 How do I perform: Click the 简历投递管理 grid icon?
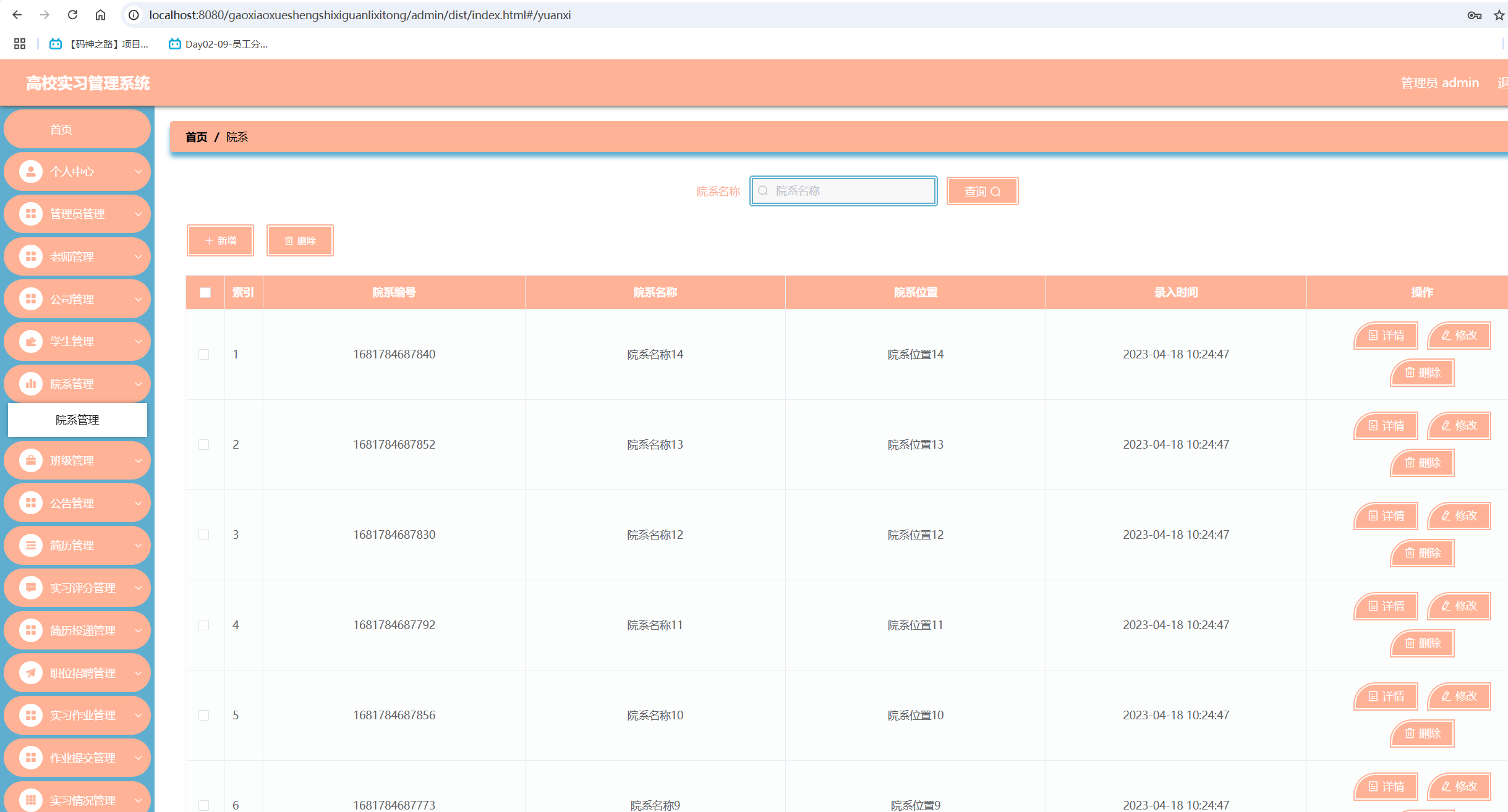coord(30,630)
